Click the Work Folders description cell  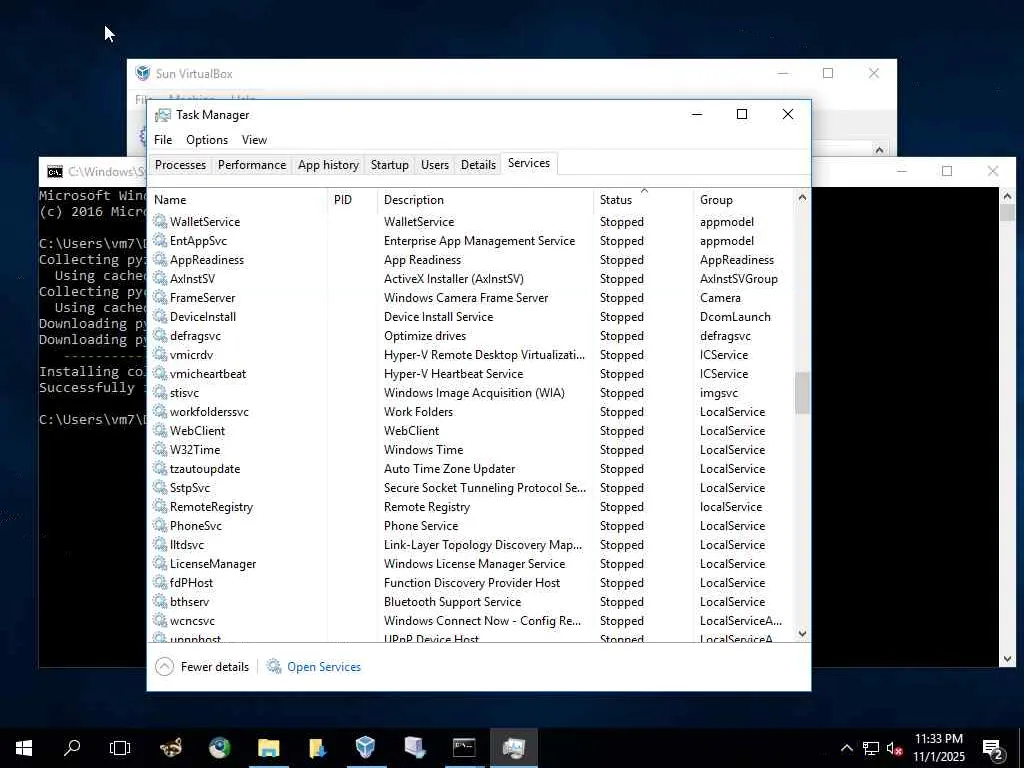[418, 411]
